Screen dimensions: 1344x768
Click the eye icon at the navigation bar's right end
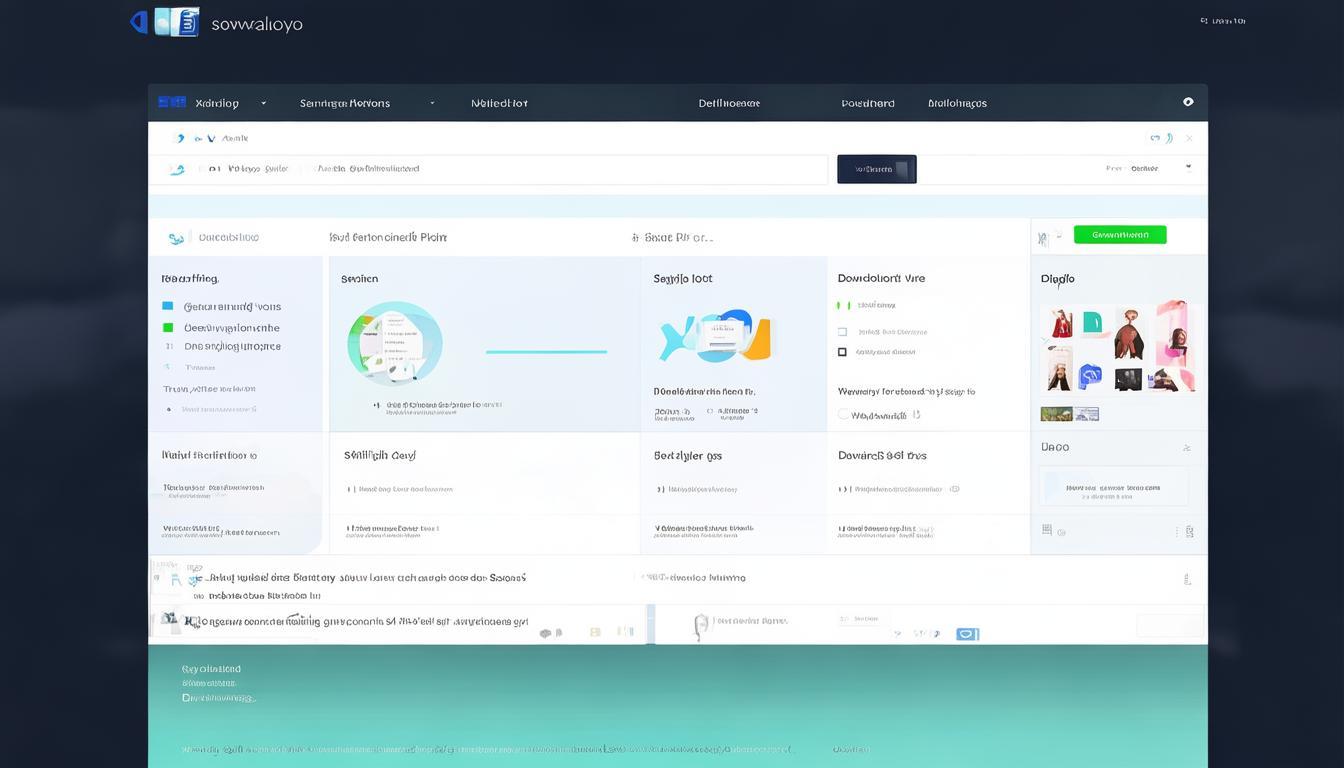point(1188,102)
